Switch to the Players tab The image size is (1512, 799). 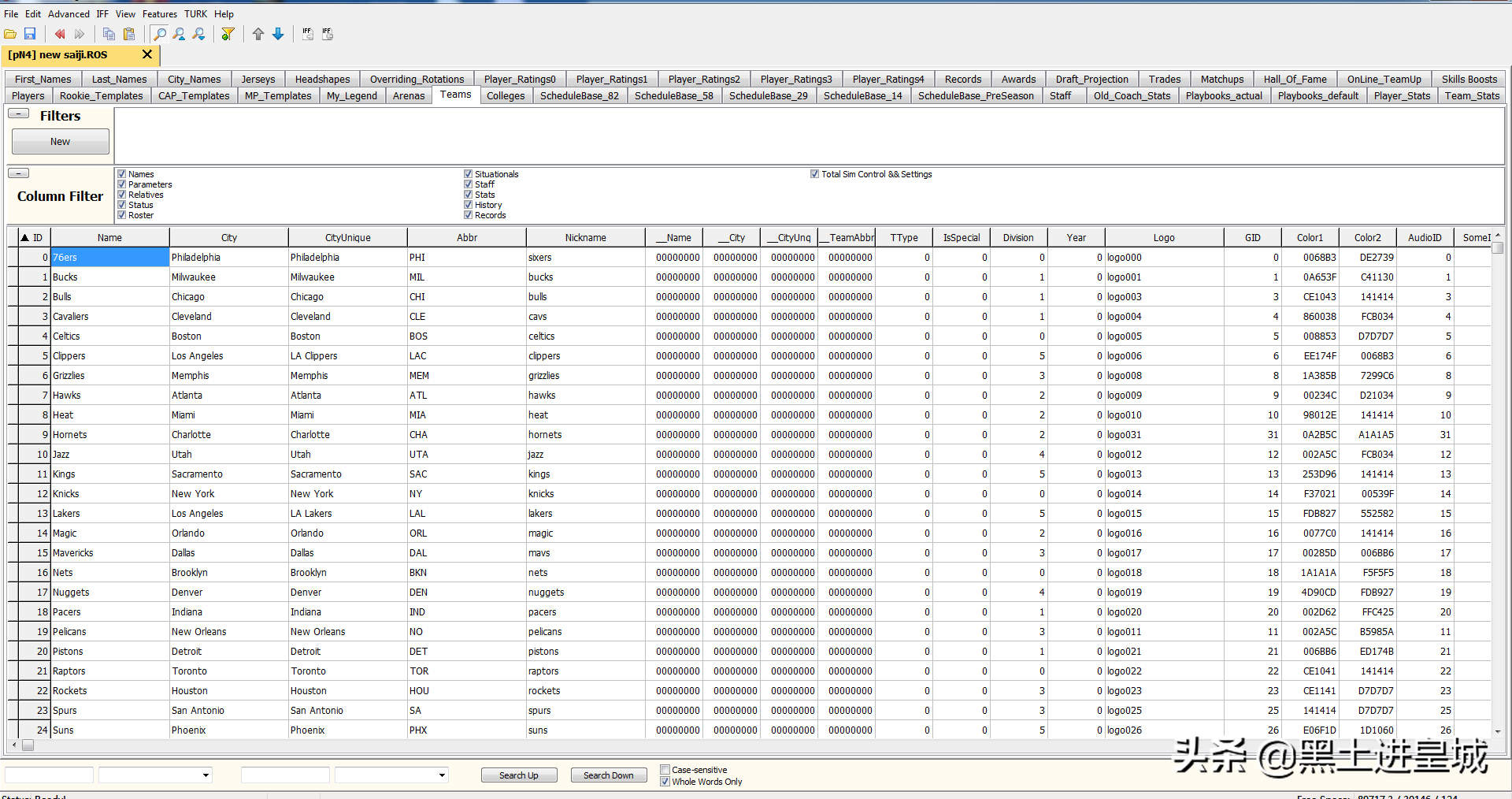tap(28, 96)
